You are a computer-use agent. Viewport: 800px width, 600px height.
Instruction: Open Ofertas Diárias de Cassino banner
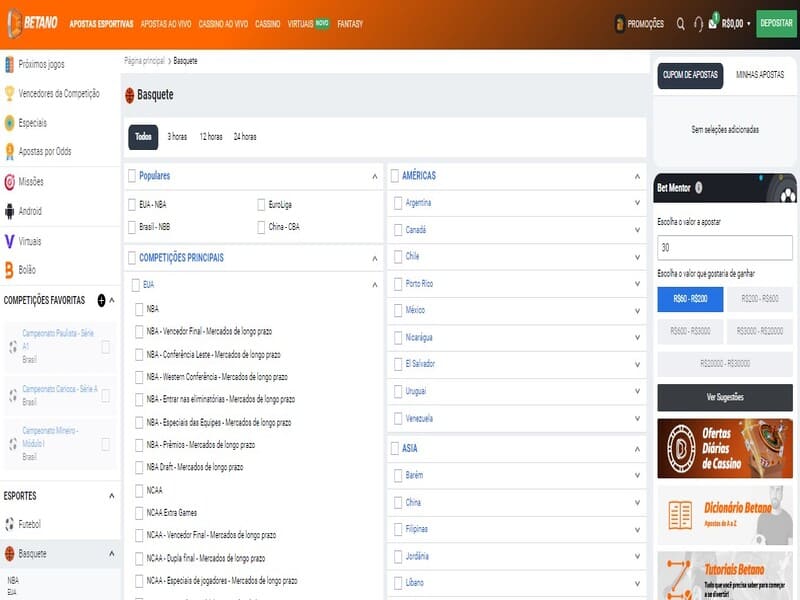725,448
